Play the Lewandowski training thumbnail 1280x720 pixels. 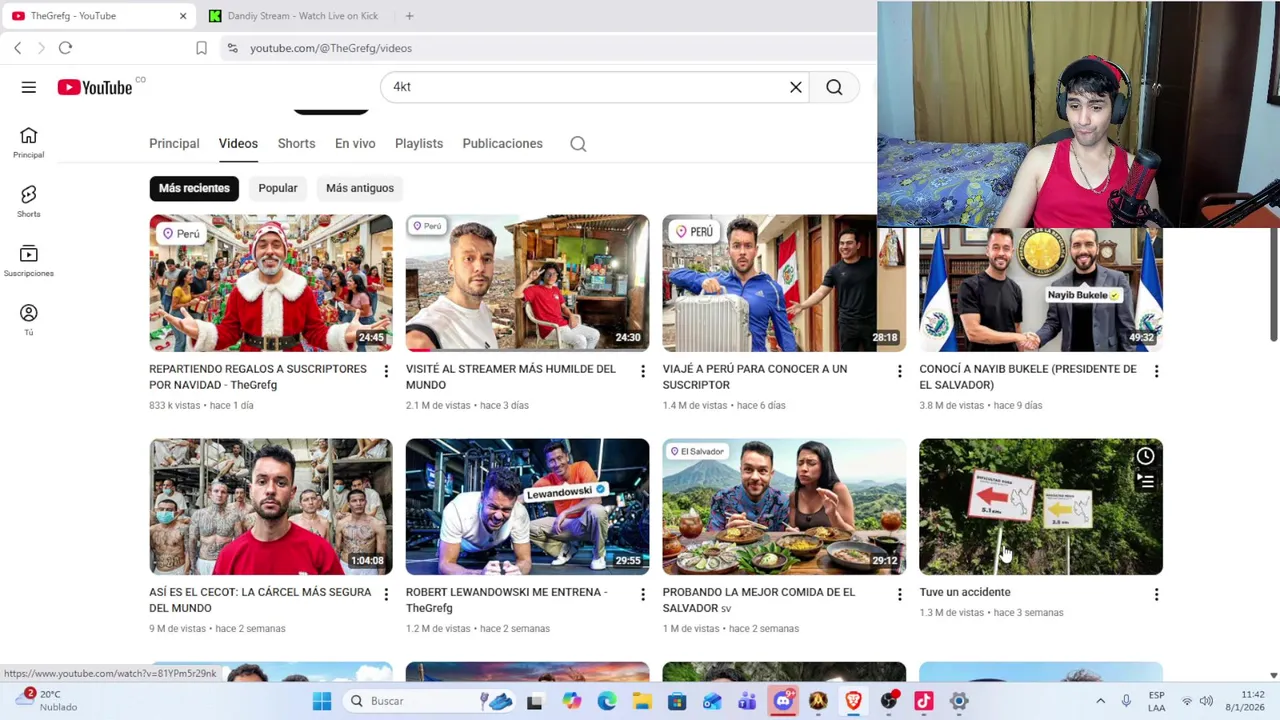click(527, 507)
